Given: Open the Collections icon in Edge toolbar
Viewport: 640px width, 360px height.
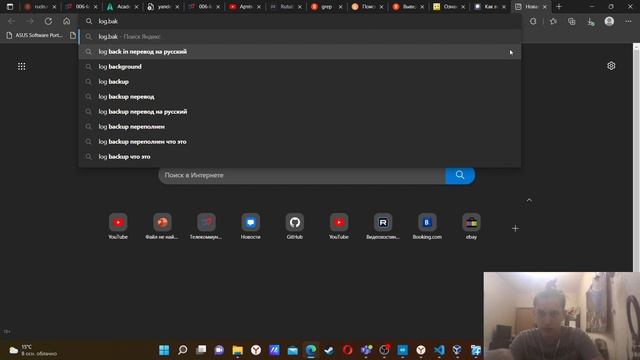Looking at the screenshot, I should [x=571, y=21].
